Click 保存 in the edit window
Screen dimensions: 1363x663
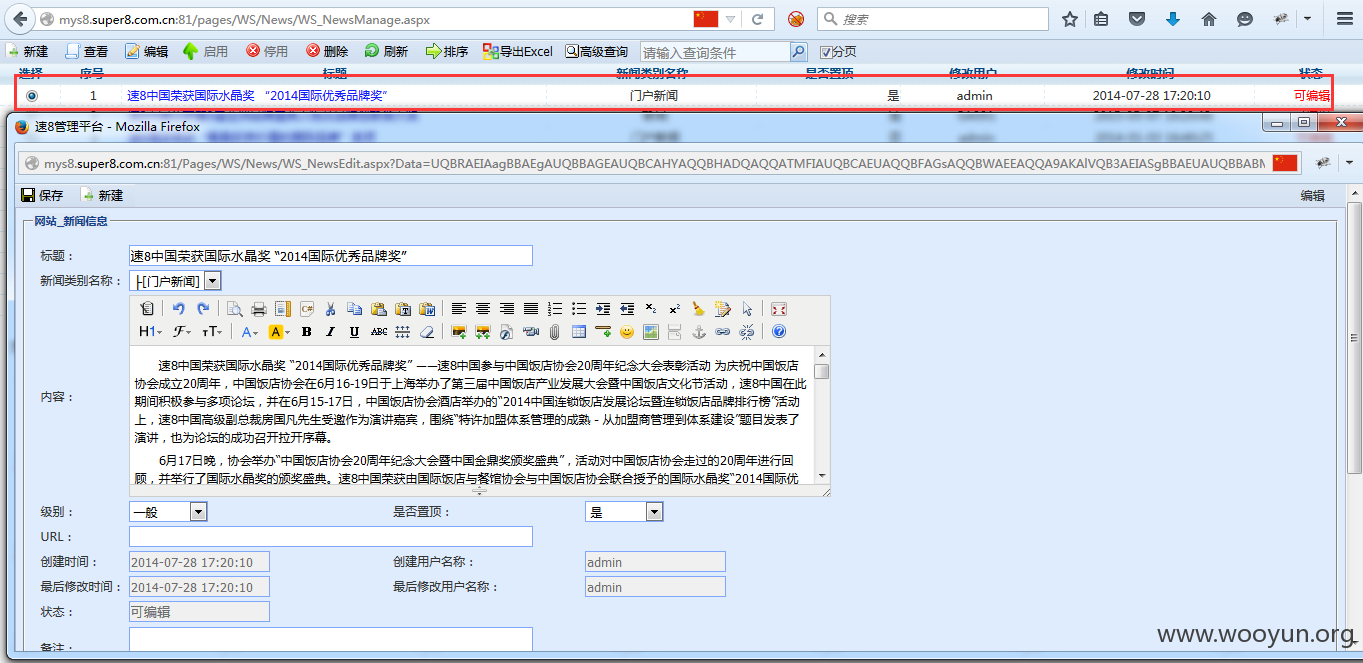(x=42, y=195)
